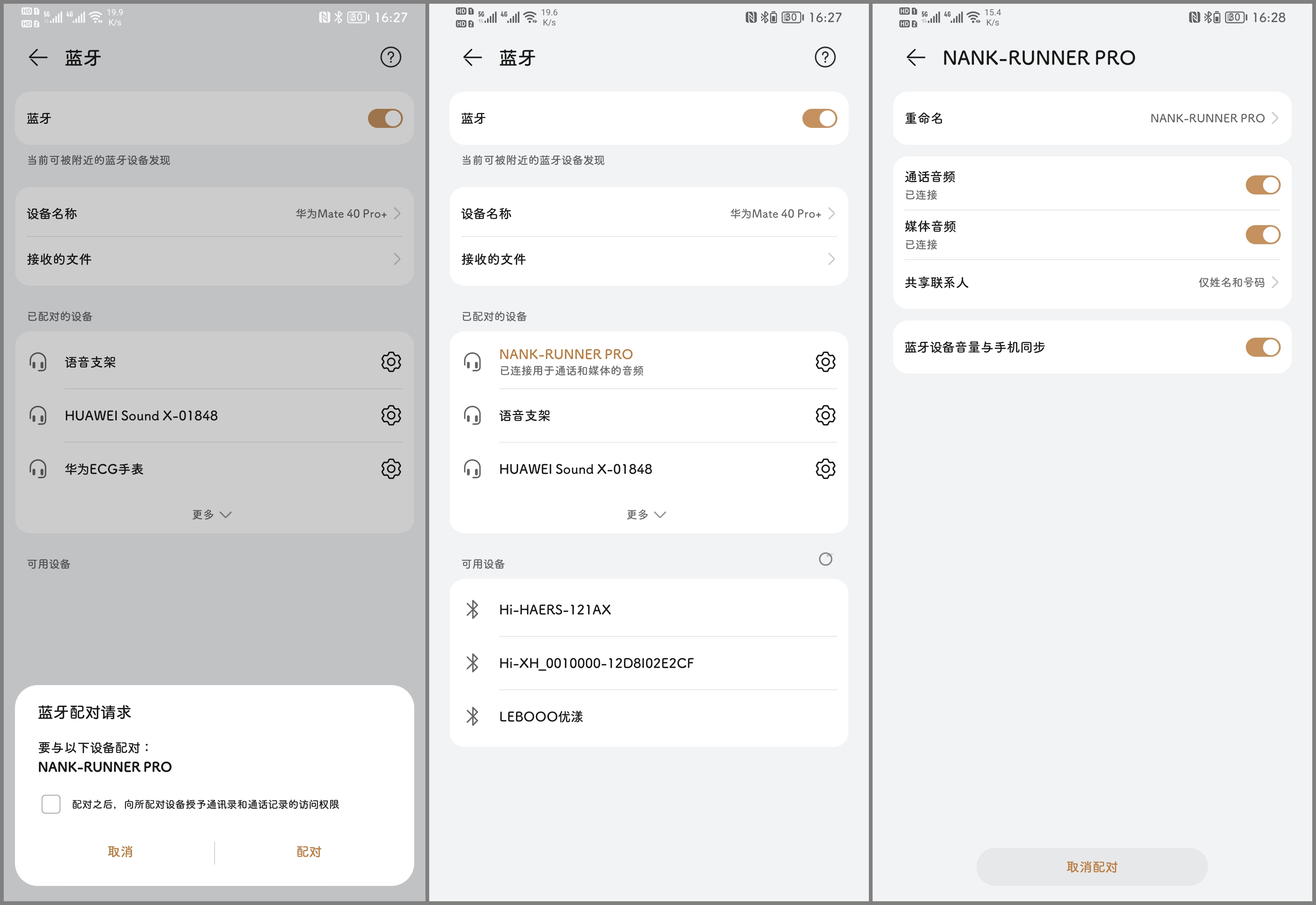Tap 取消配对 button
This screenshot has width=1316, height=905.
point(1092,867)
